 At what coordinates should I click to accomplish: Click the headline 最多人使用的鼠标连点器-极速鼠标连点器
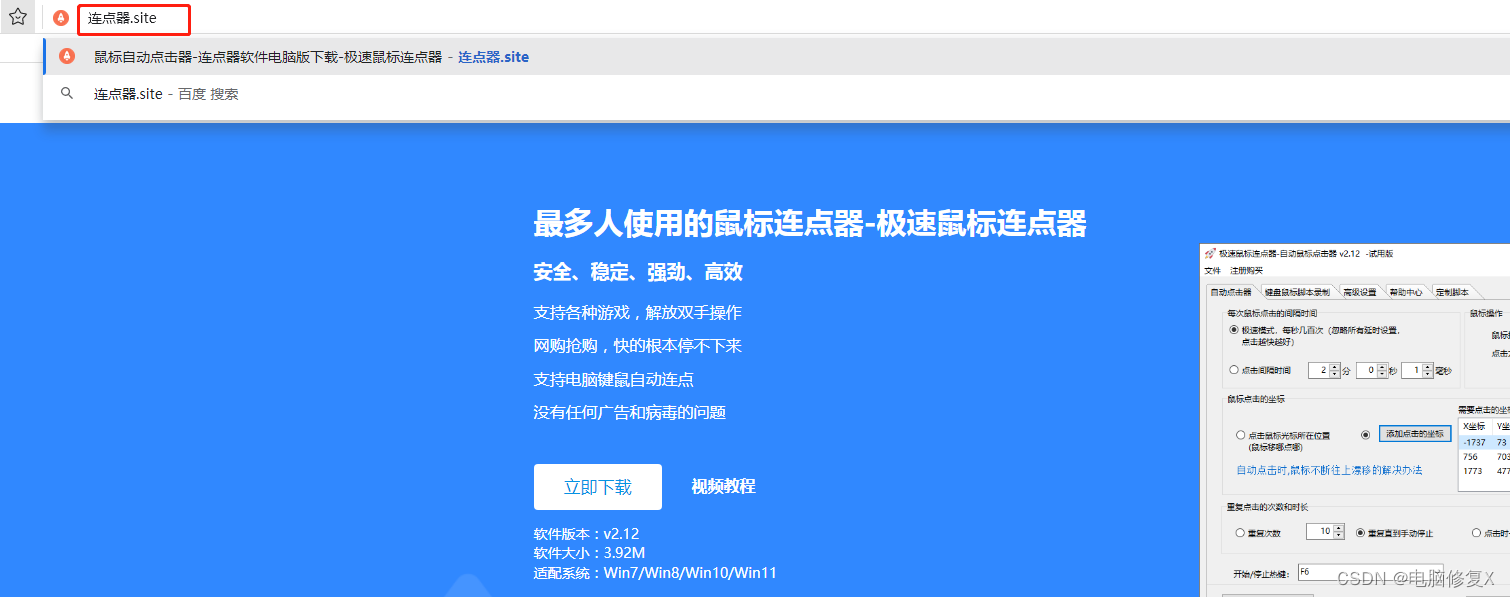click(x=809, y=224)
